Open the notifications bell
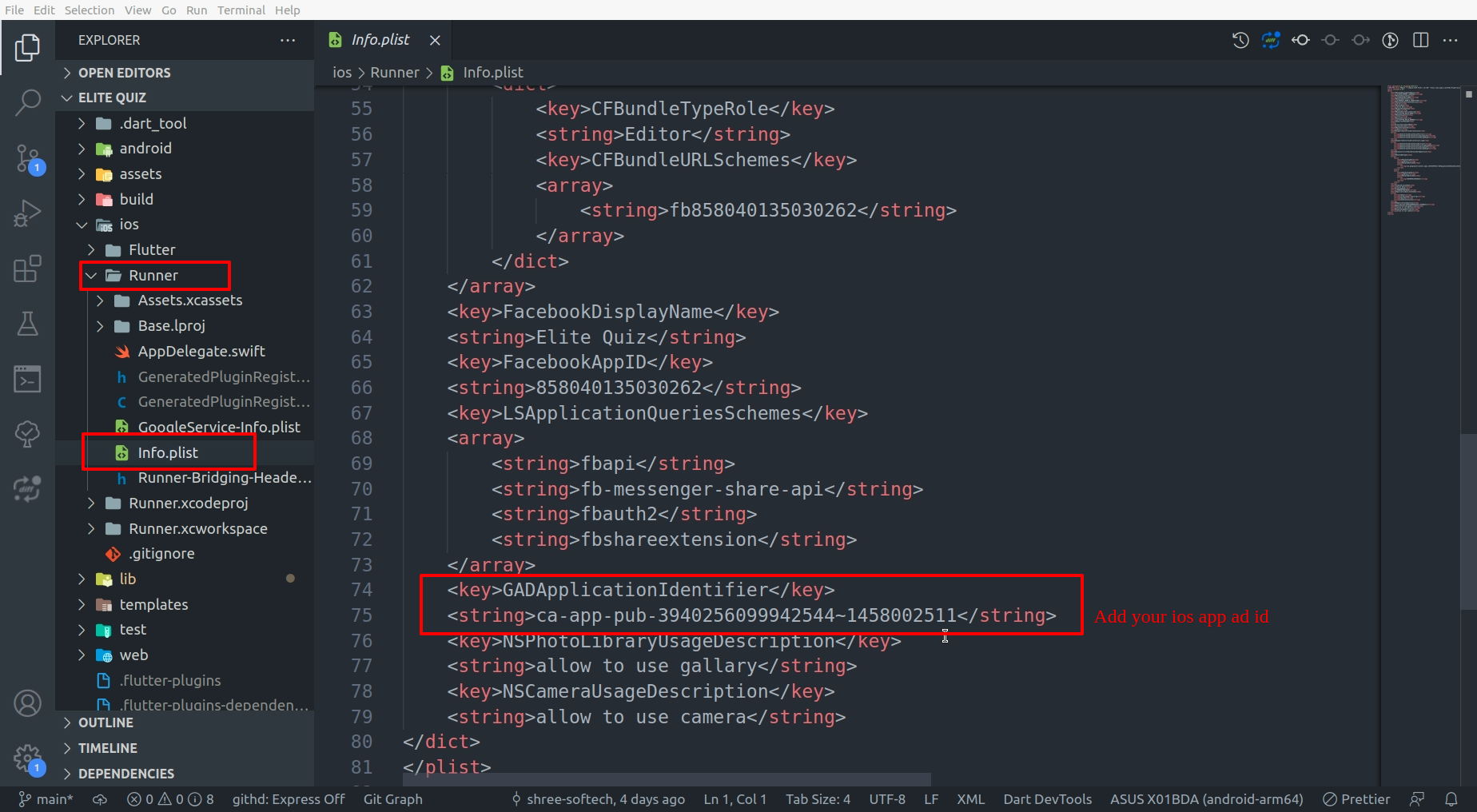The image size is (1477, 812). [x=1451, y=799]
